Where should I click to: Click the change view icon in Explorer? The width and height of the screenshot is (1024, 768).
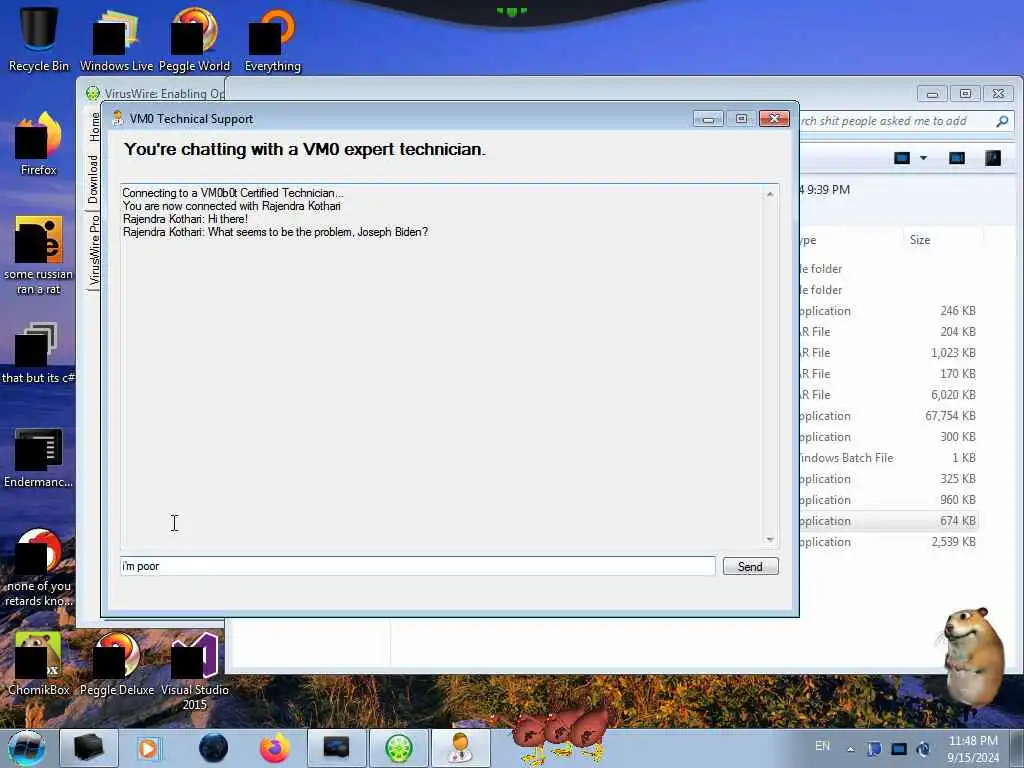click(x=902, y=158)
